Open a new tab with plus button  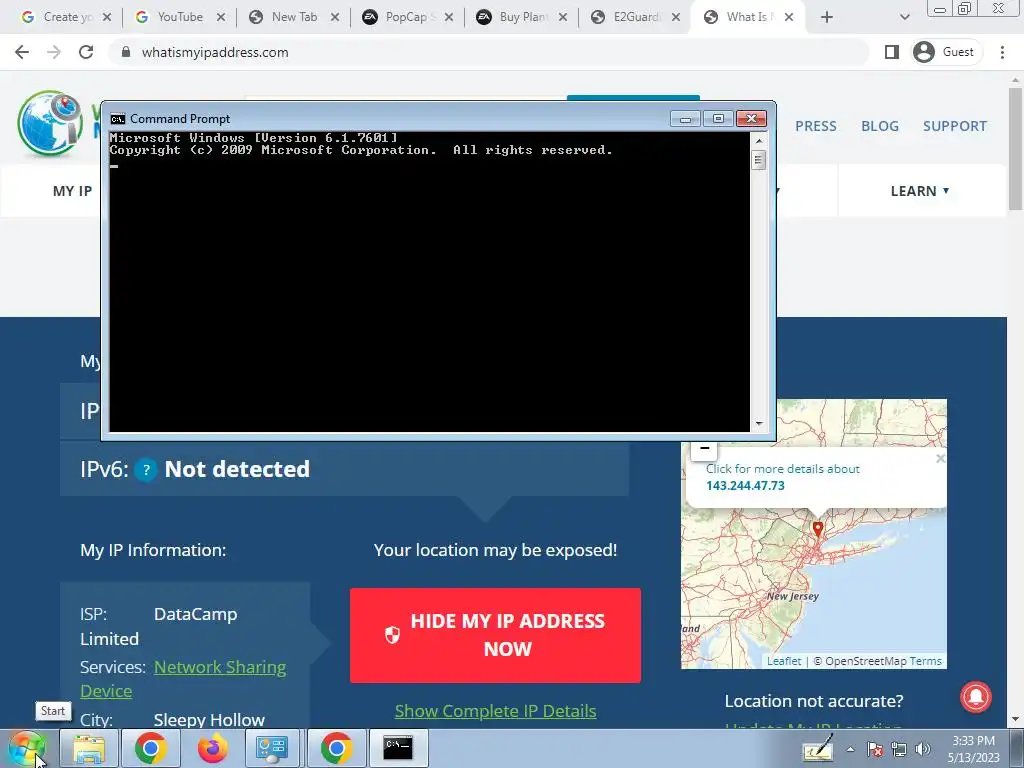[827, 18]
